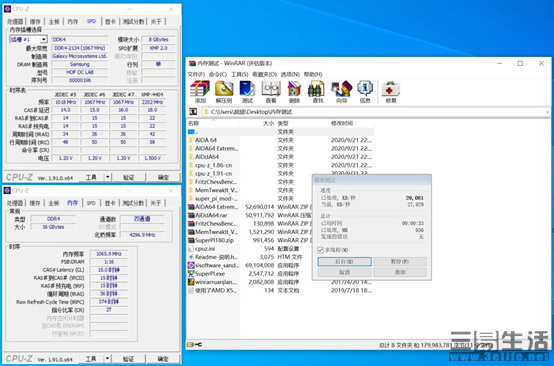Switch to SPD tab in Memory CPU-Z window
The image size is (554, 366).
point(91,203)
